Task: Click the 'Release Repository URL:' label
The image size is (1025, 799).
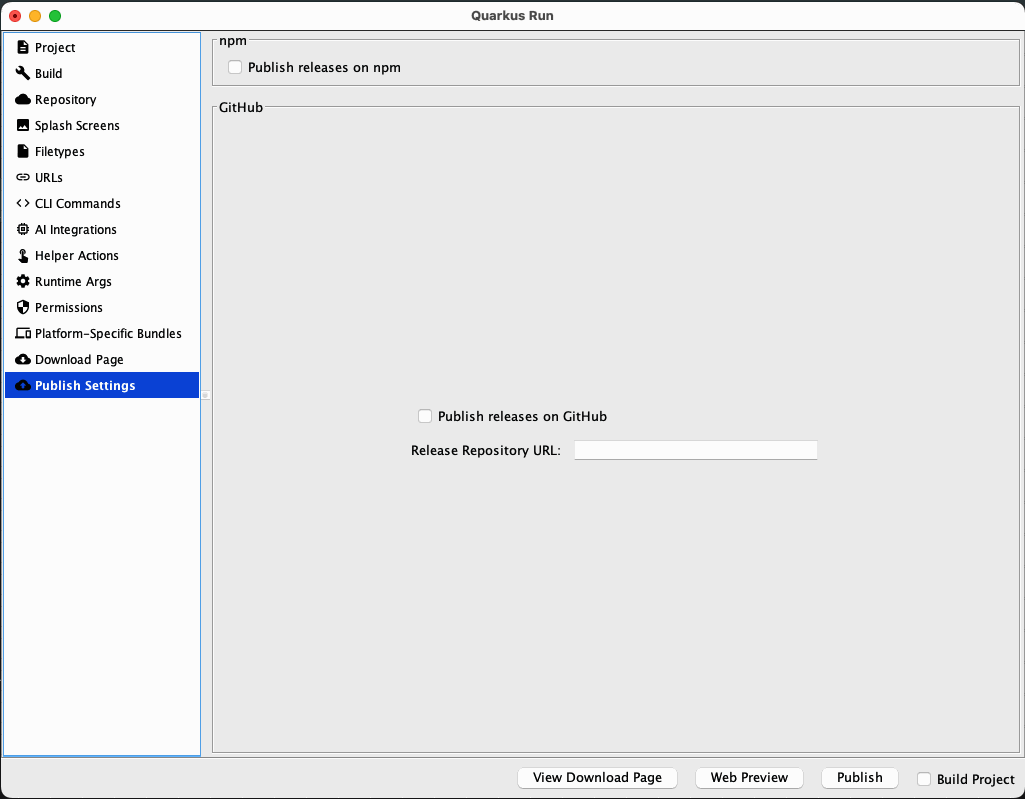Action: (x=486, y=450)
